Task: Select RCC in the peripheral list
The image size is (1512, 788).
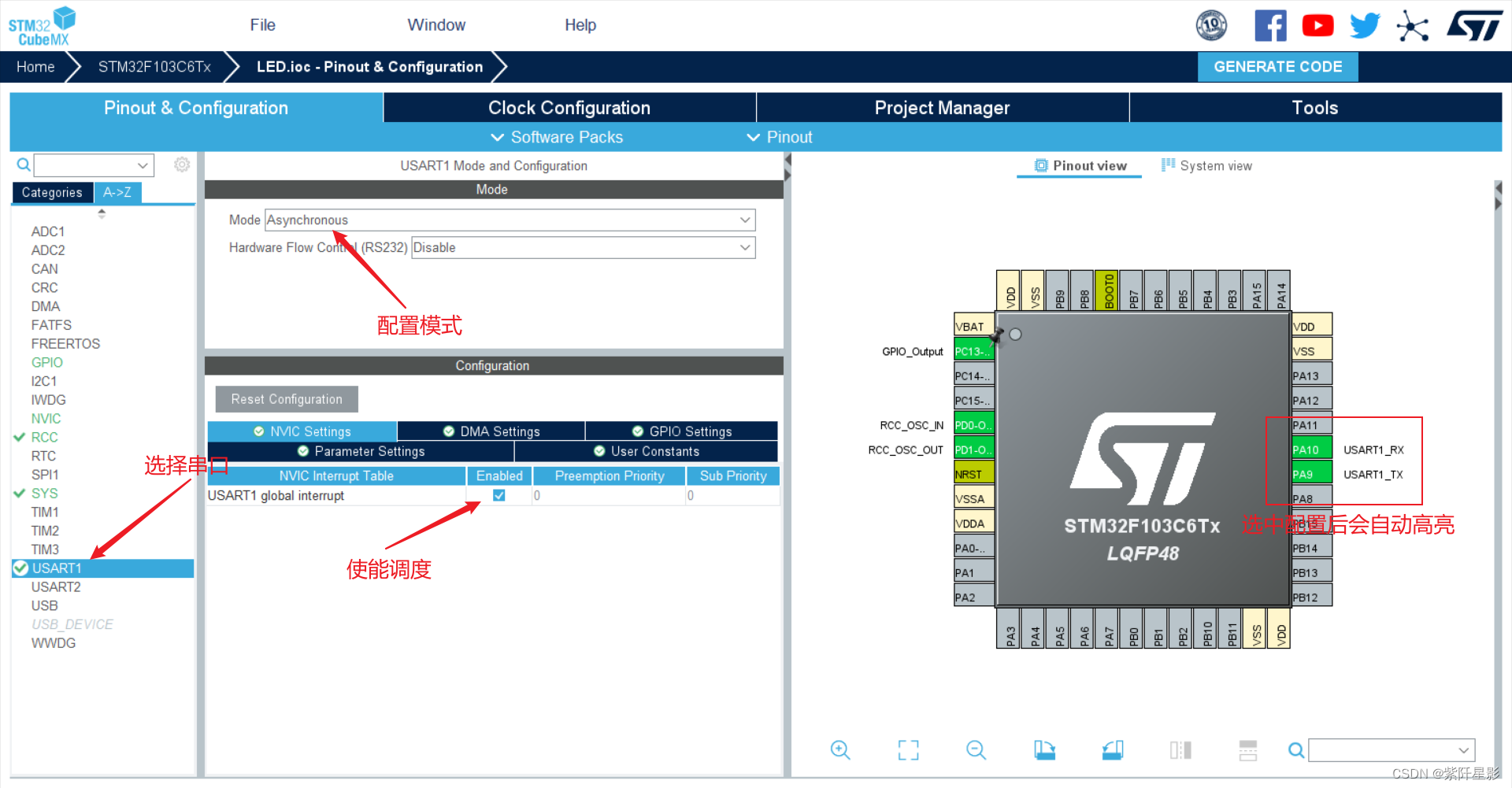Action: coord(44,437)
